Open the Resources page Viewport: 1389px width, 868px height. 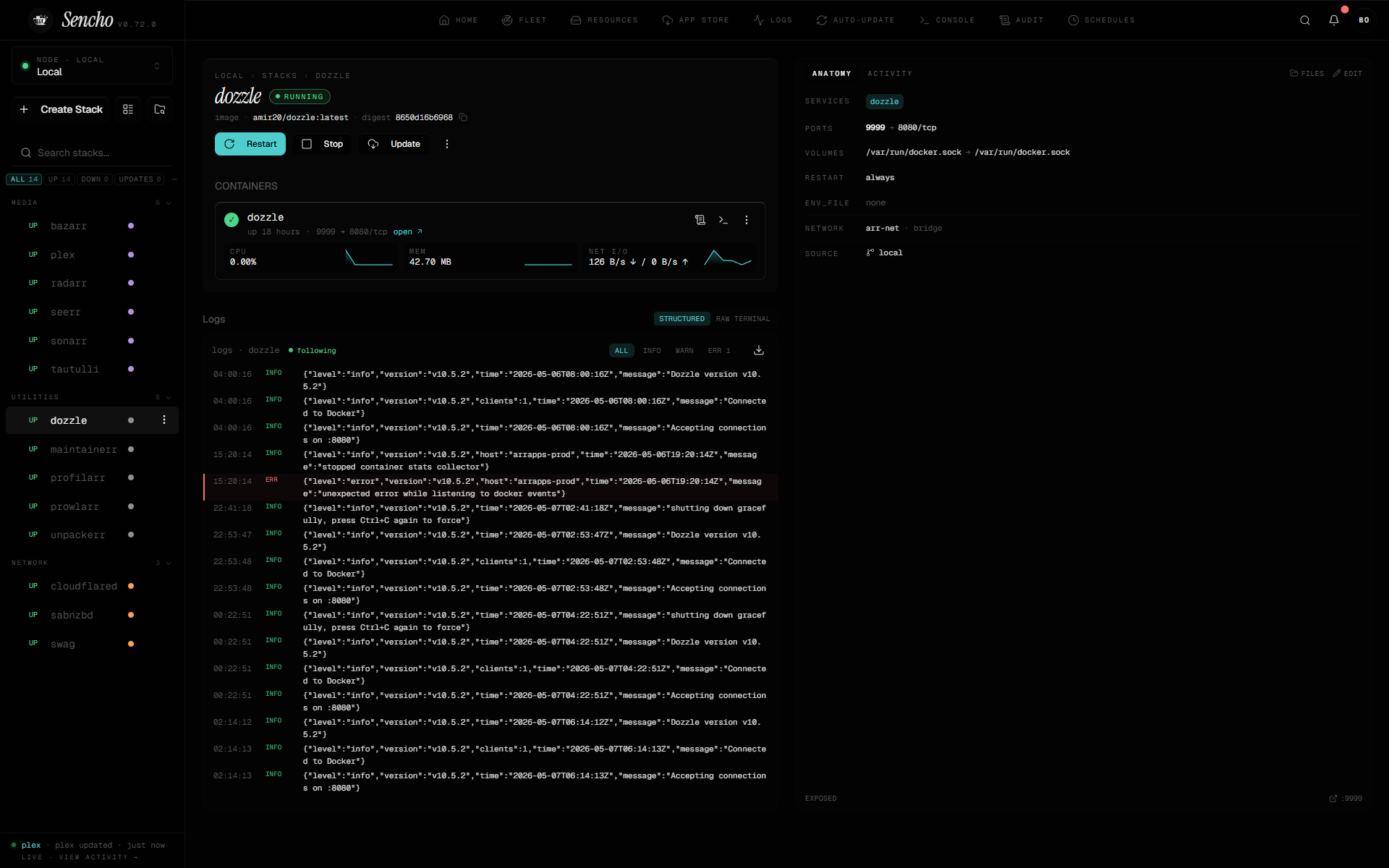pyautogui.click(x=604, y=20)
